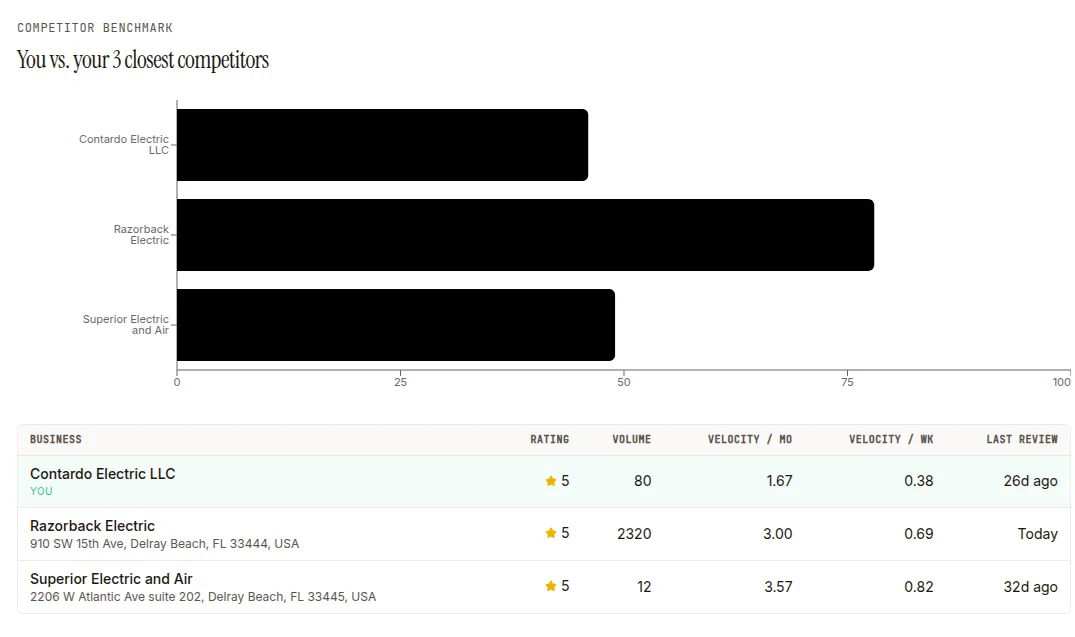The height and width of the screenshot is (637, 1075).
Task: Click monthly velocity value 1.67
Action: coord(780,481)
